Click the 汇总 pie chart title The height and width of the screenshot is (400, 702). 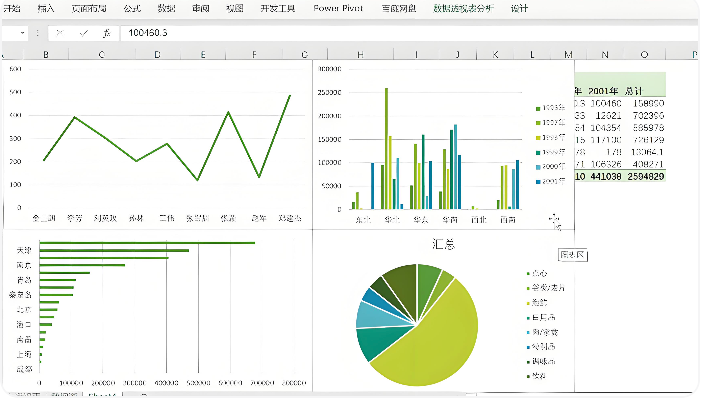click(445, 244)
